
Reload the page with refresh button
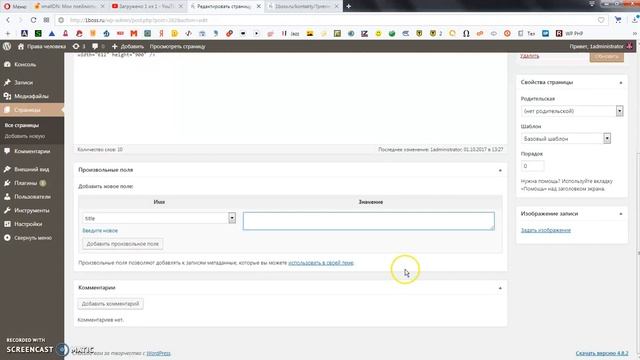[x=33, y=20]
